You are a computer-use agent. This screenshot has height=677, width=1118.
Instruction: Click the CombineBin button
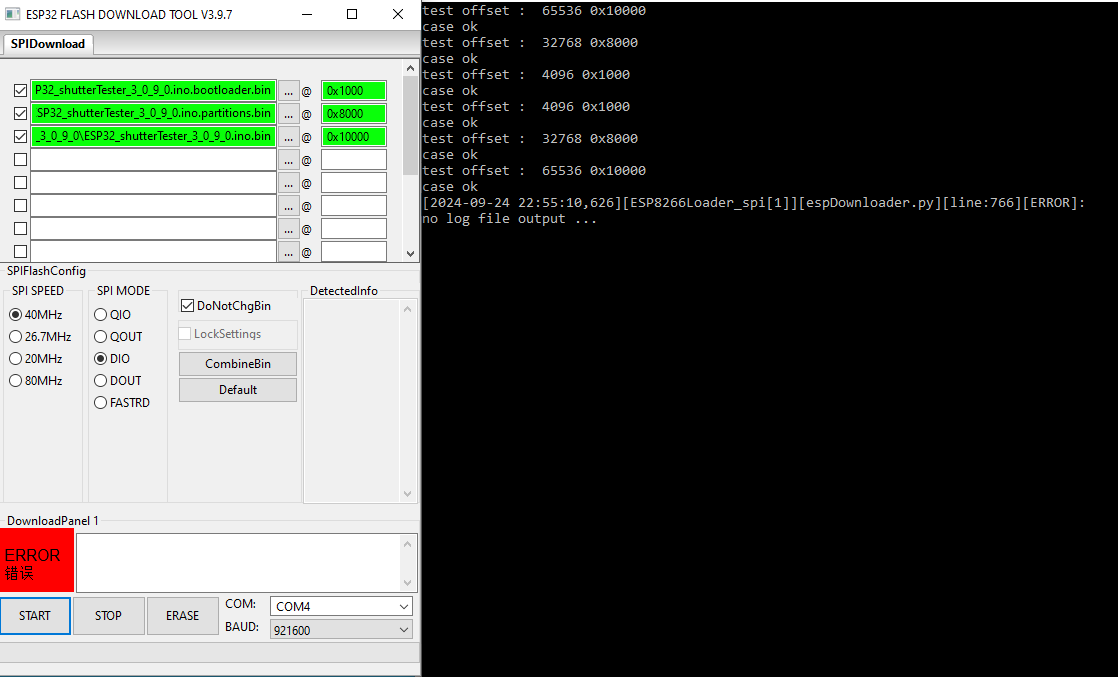[x=238, y=364]
